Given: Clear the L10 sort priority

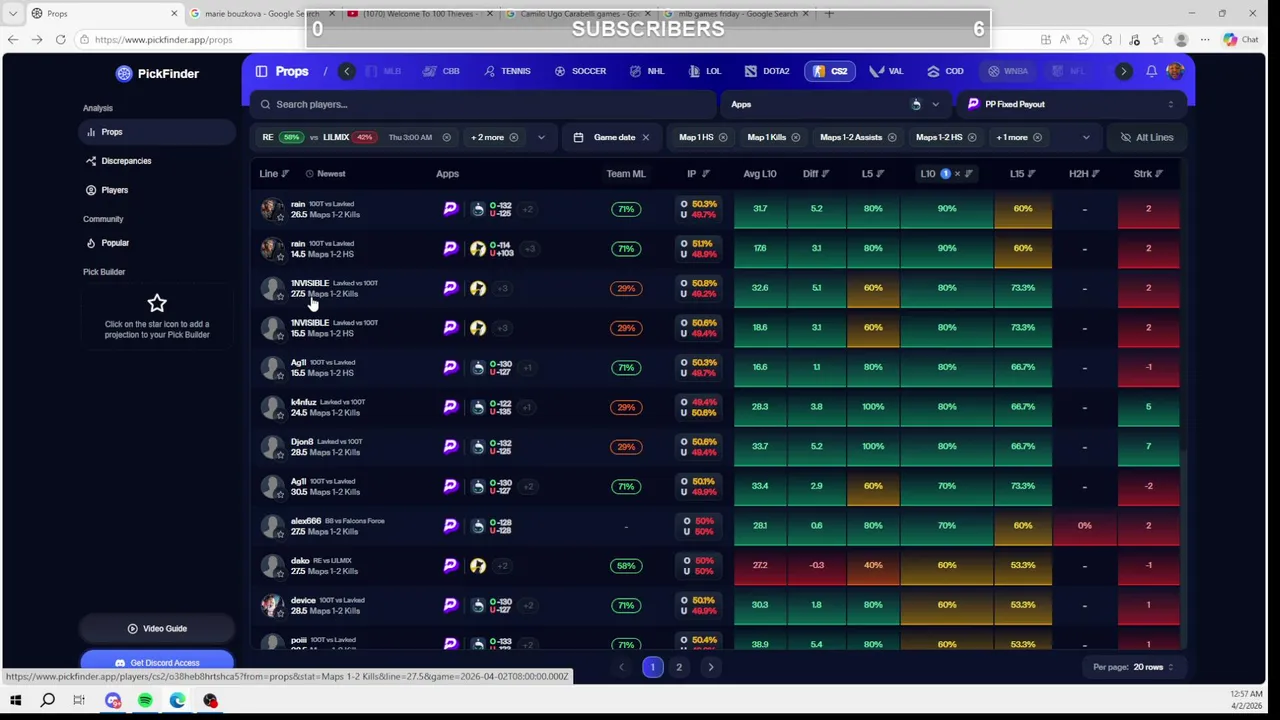Looking at the screenshot, I should pos(957,174).
